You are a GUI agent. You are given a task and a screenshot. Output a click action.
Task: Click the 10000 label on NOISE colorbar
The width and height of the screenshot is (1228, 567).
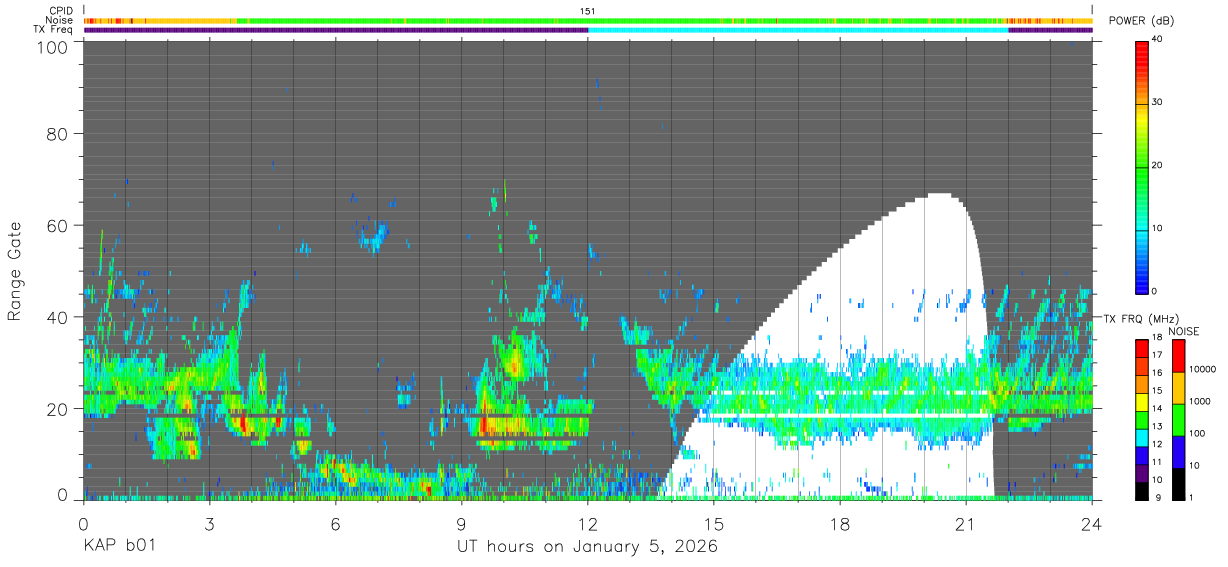tap(1203, 370)
